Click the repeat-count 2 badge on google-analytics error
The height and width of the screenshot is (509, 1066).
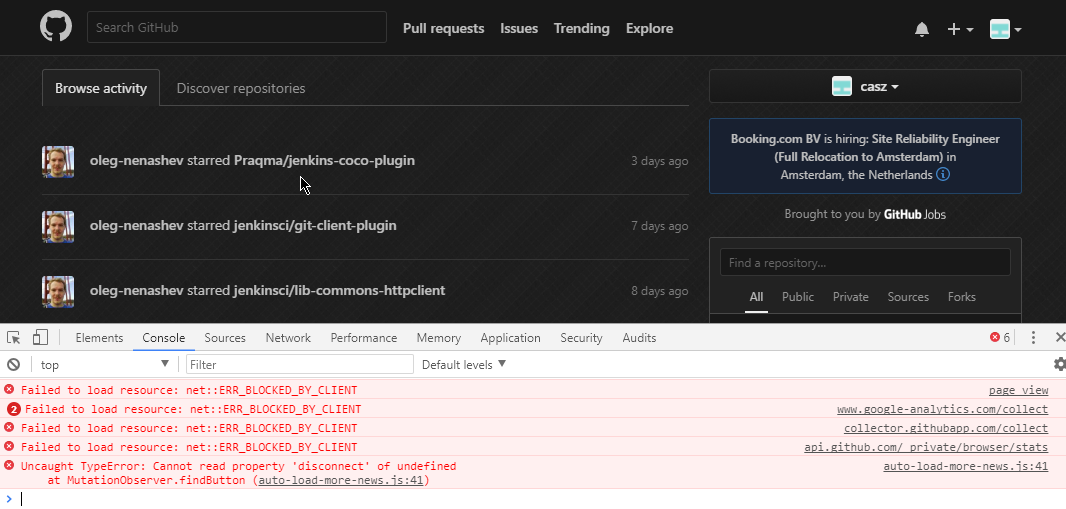(x=14, y=409)
